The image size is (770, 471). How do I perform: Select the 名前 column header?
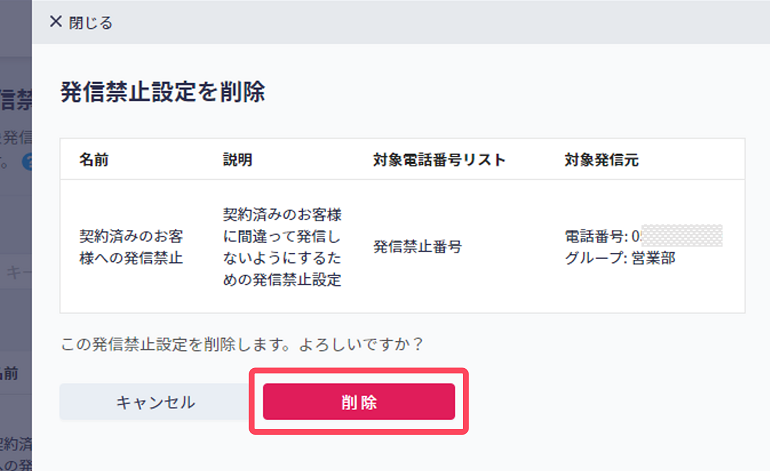[94, 160]
